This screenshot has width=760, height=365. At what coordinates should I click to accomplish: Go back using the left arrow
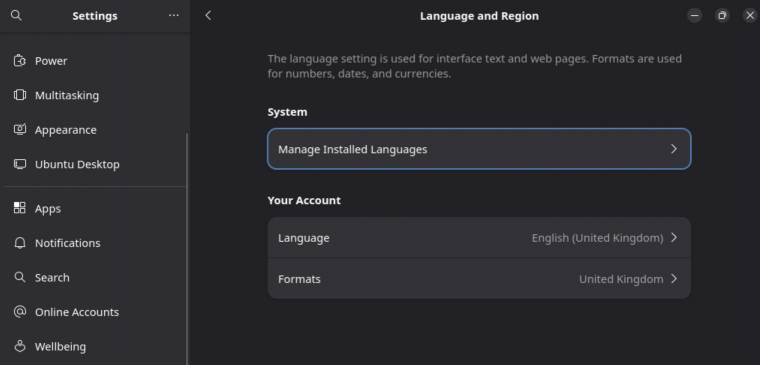[208, 16]
